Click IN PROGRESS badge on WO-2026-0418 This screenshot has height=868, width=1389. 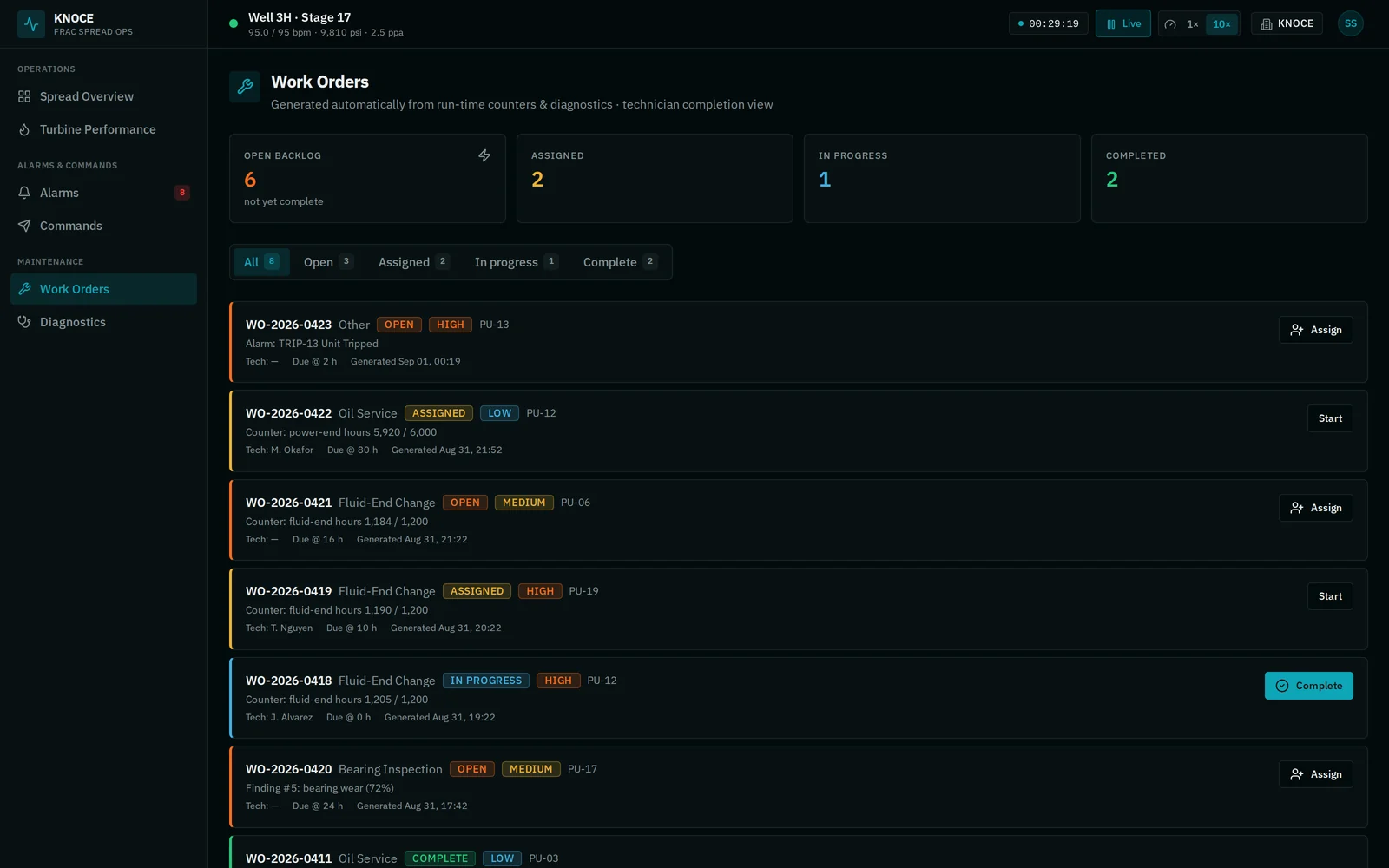pos(486,681)
